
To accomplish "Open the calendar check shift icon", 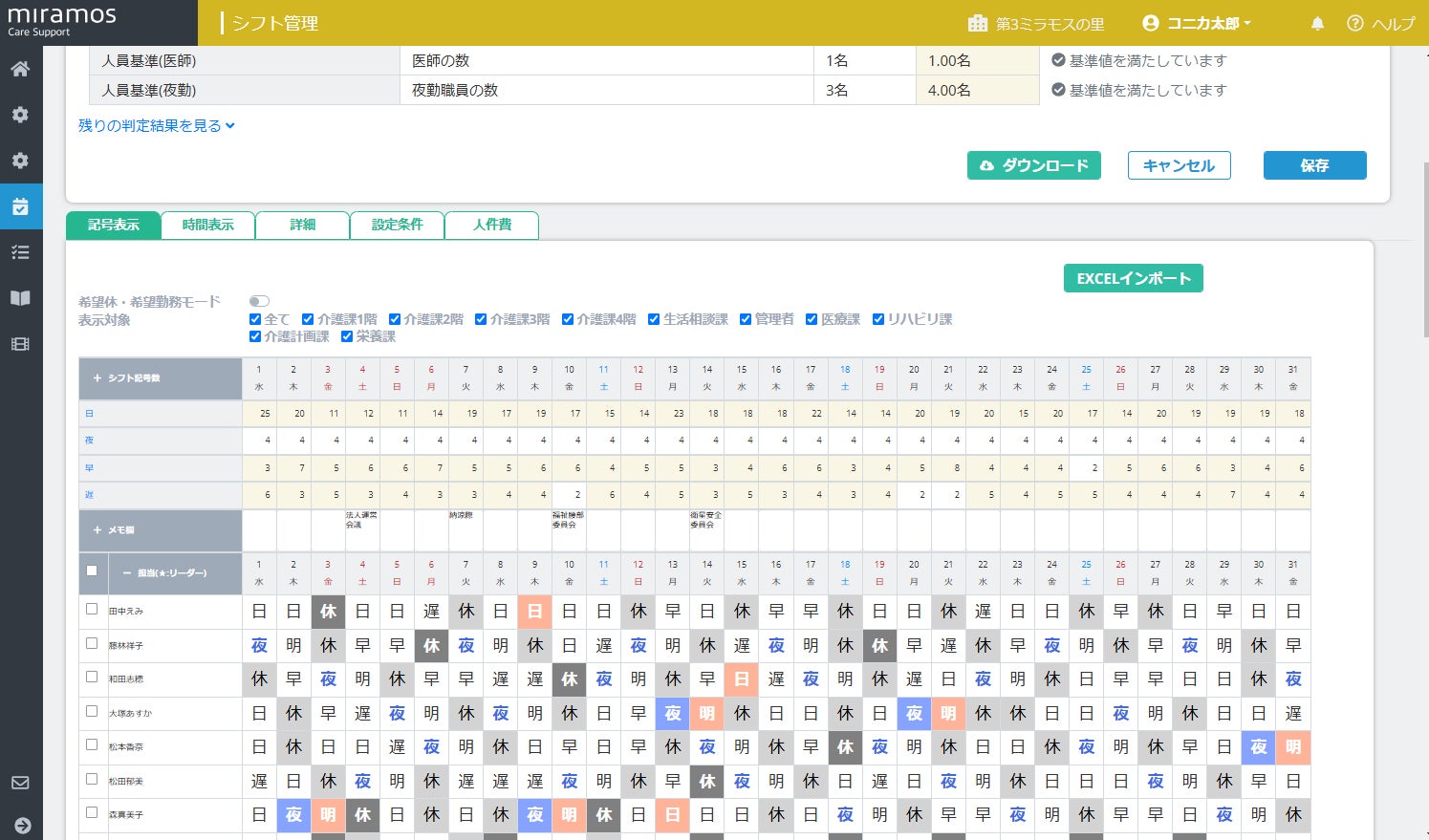I will click(x=20, y=206).
